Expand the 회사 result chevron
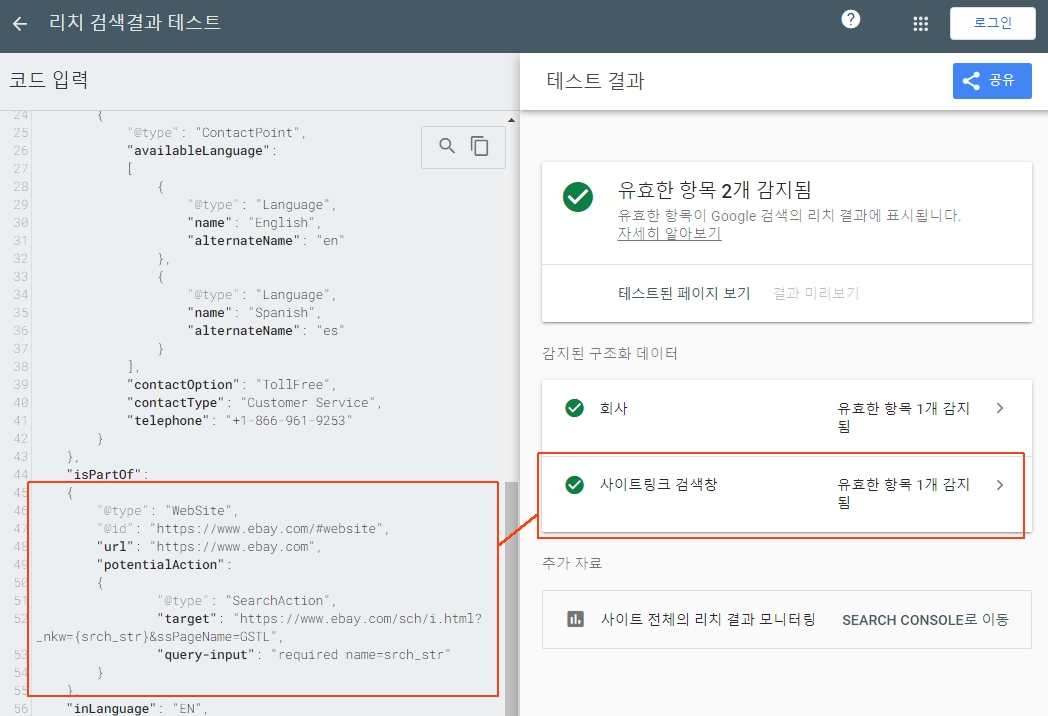Screen dimensions: 1048x716 point(1000,408)
